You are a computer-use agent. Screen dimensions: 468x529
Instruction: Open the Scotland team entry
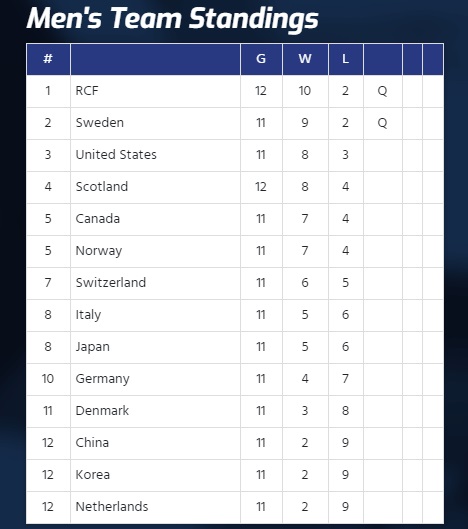coord(102,187)
